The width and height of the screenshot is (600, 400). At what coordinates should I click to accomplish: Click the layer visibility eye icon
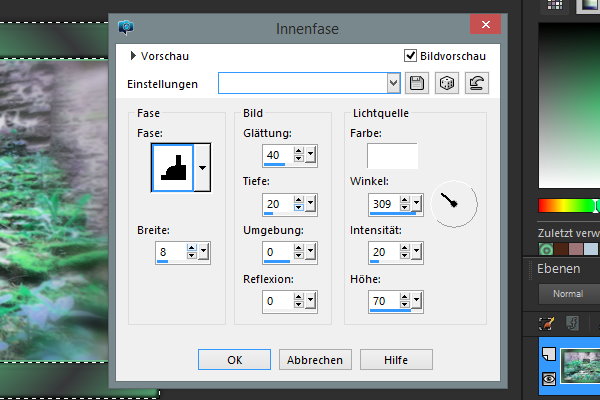click(x=548, y=380)
